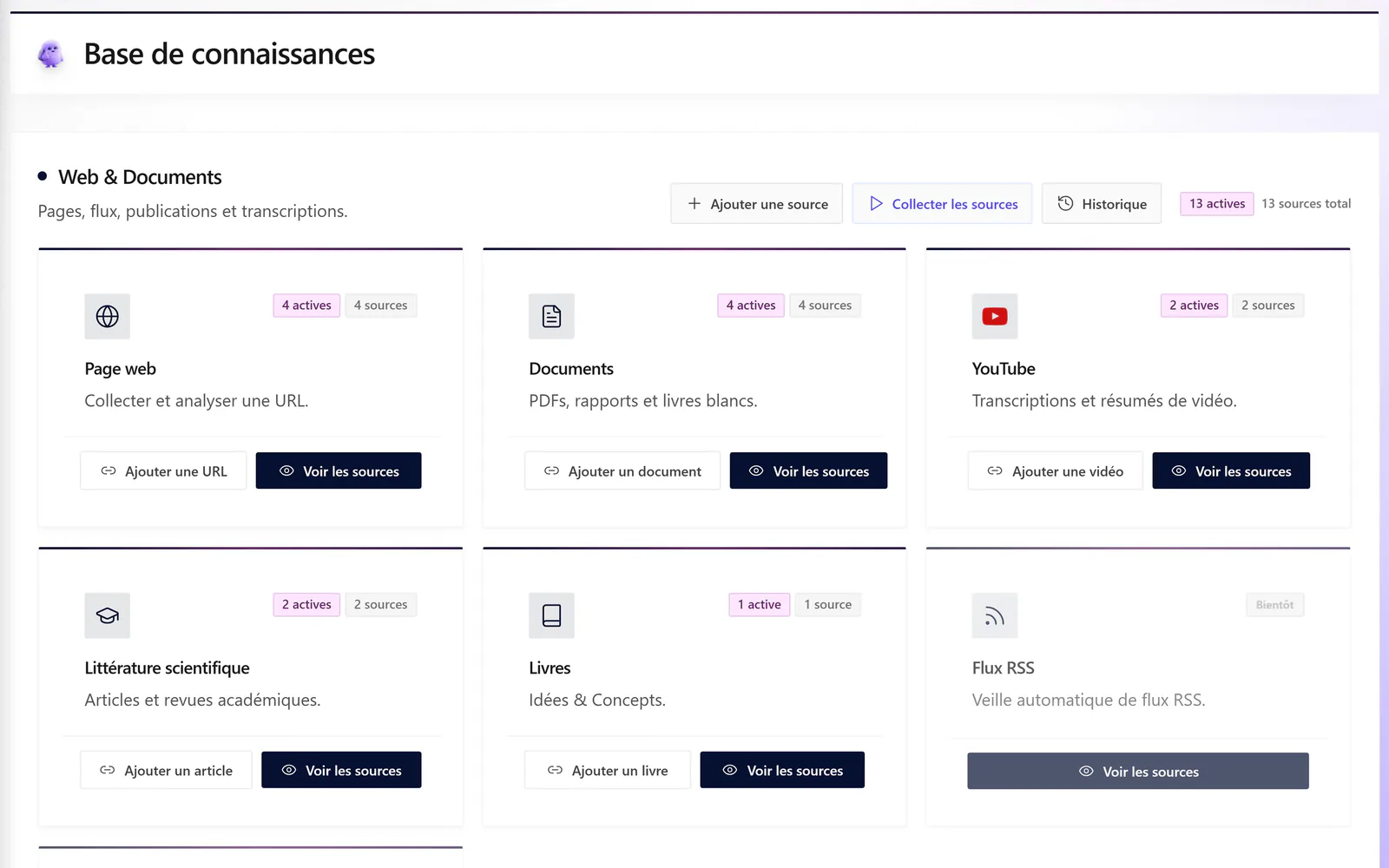Click the 4 actives badge on Documents
1389x868 pixels.
click(751, 306)
